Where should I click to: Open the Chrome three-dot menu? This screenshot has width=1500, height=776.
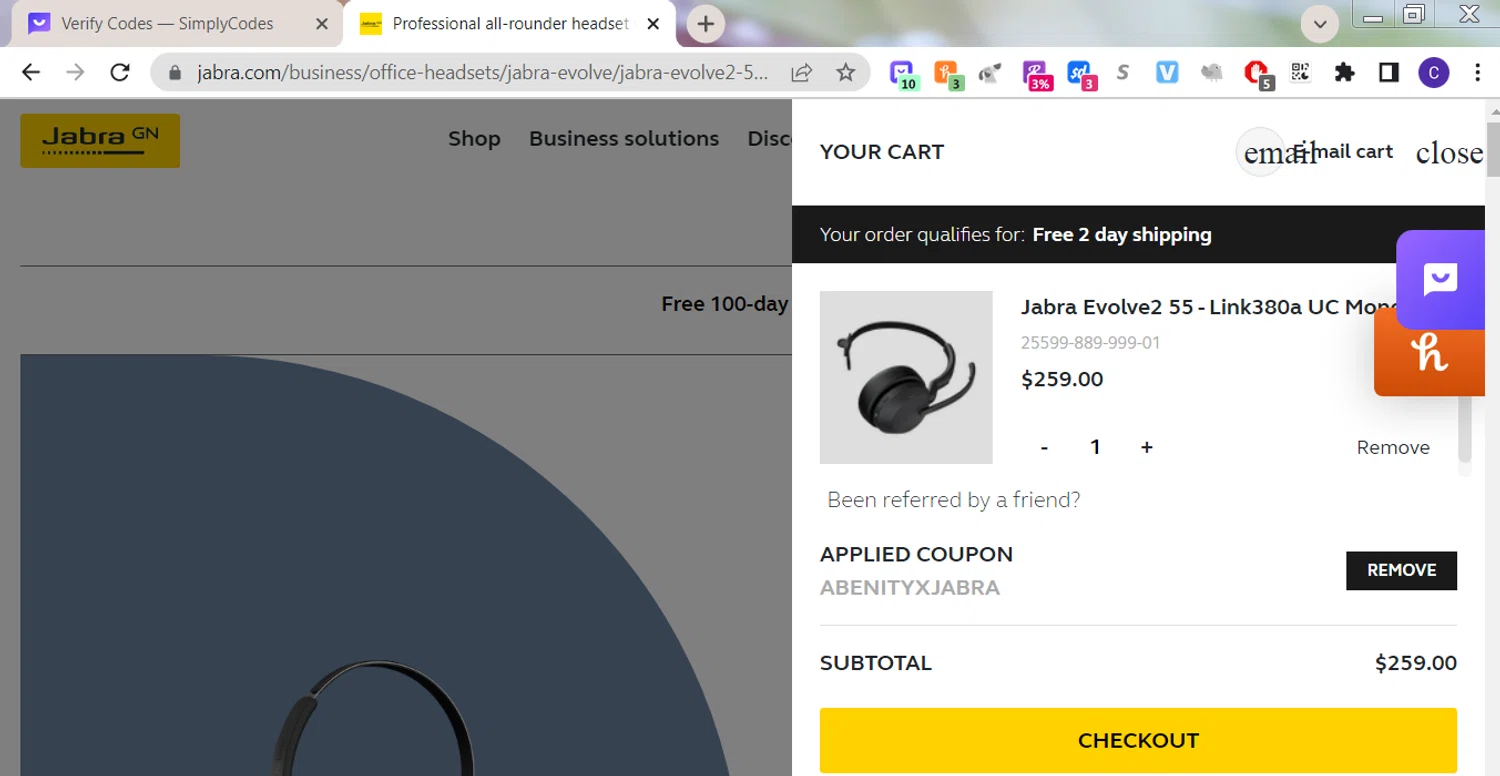click(x=1477, y=72)
